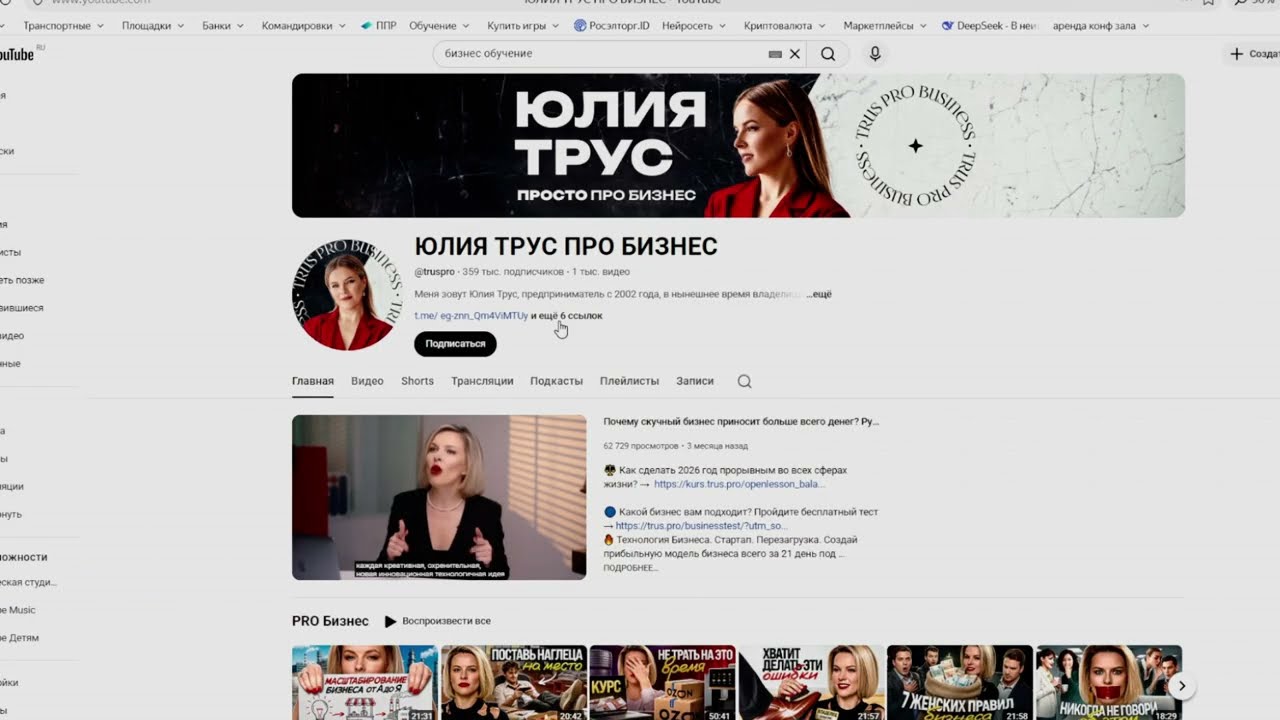Screen dimensions: 1280x720
Task: Open the t.me channel link
Action: [471, 316]
